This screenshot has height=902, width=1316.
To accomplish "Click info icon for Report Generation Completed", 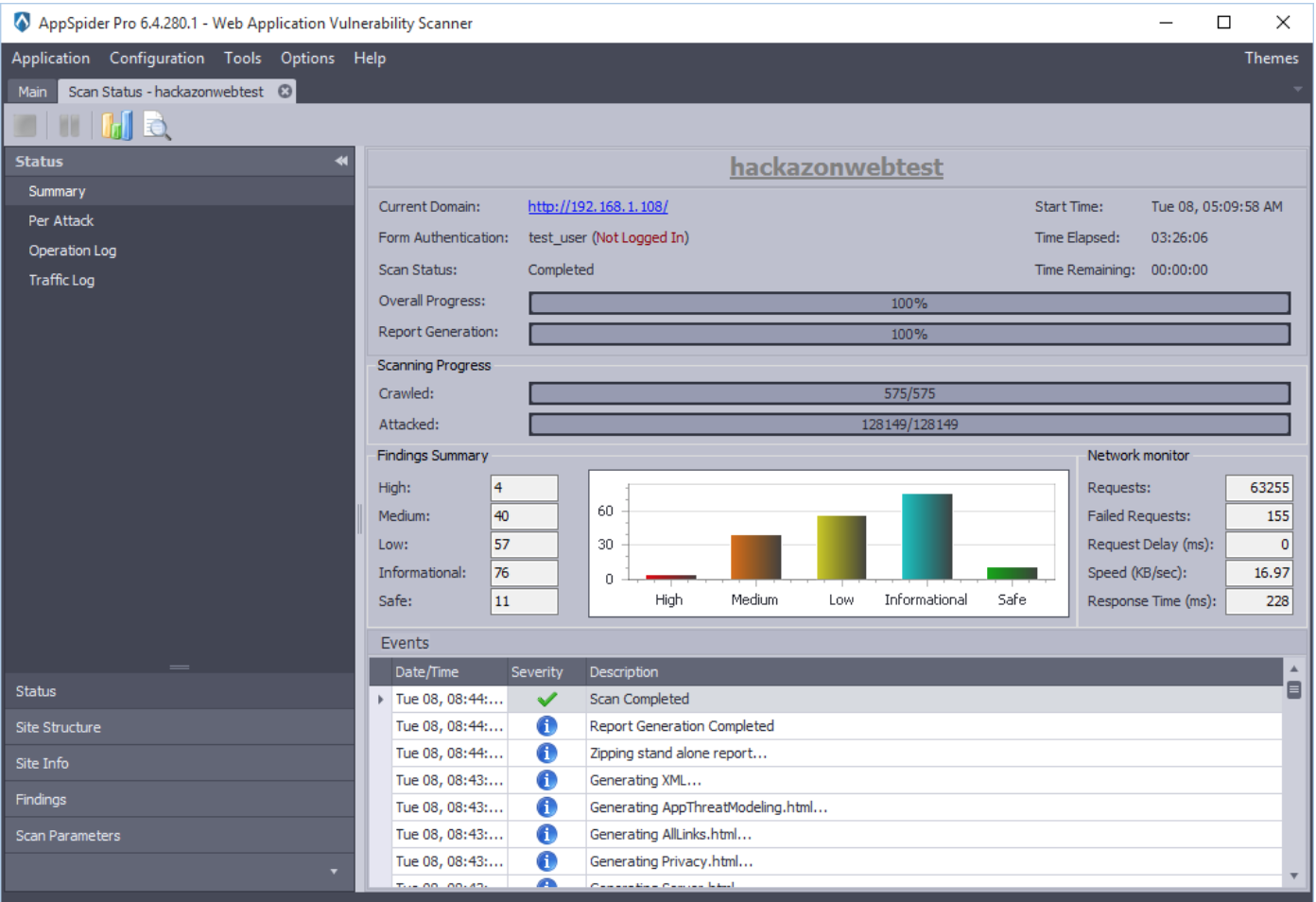I will [x=546, y=726].
